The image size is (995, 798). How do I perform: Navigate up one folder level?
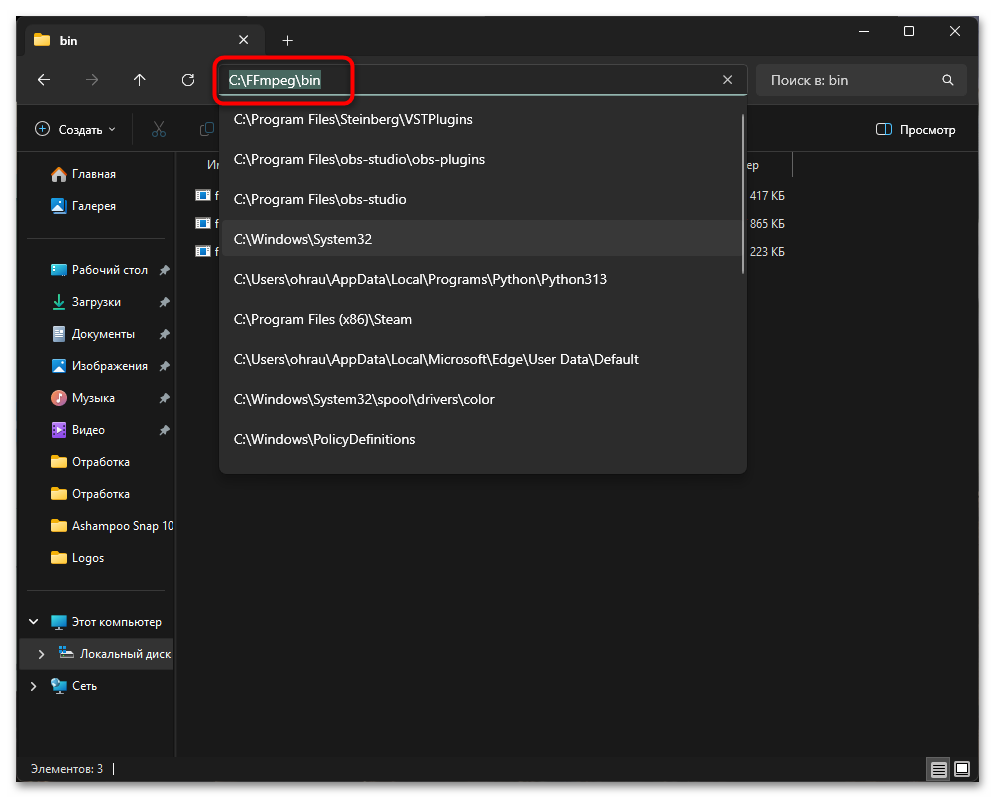[139, 80]
